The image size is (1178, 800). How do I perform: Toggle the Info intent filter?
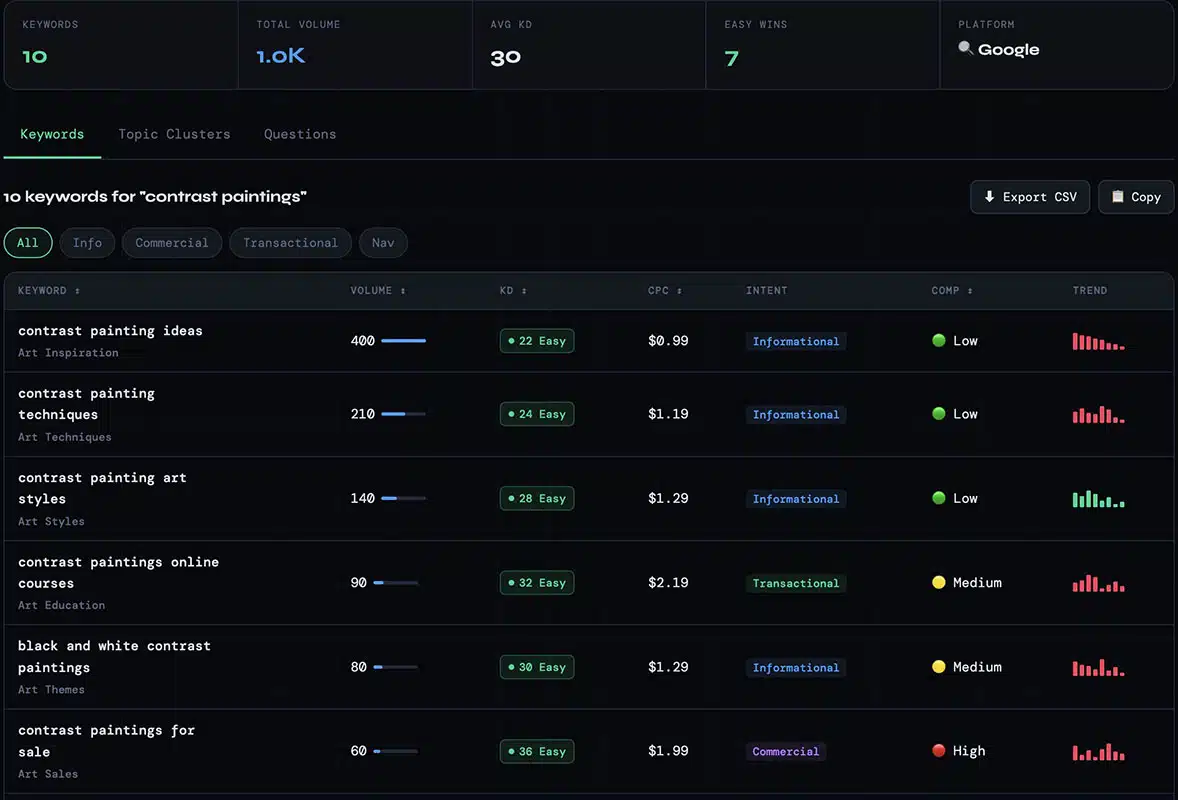[x=87, y=243]
